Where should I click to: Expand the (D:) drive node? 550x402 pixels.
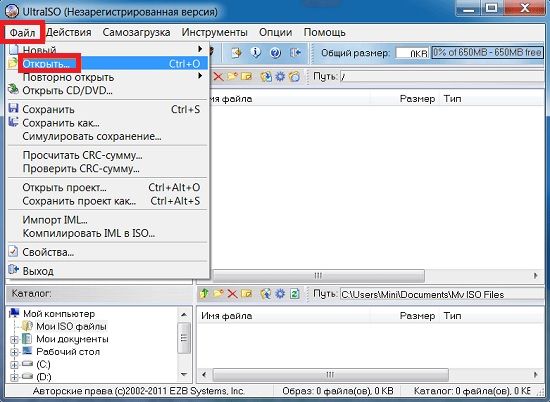(x=14, y=377)
